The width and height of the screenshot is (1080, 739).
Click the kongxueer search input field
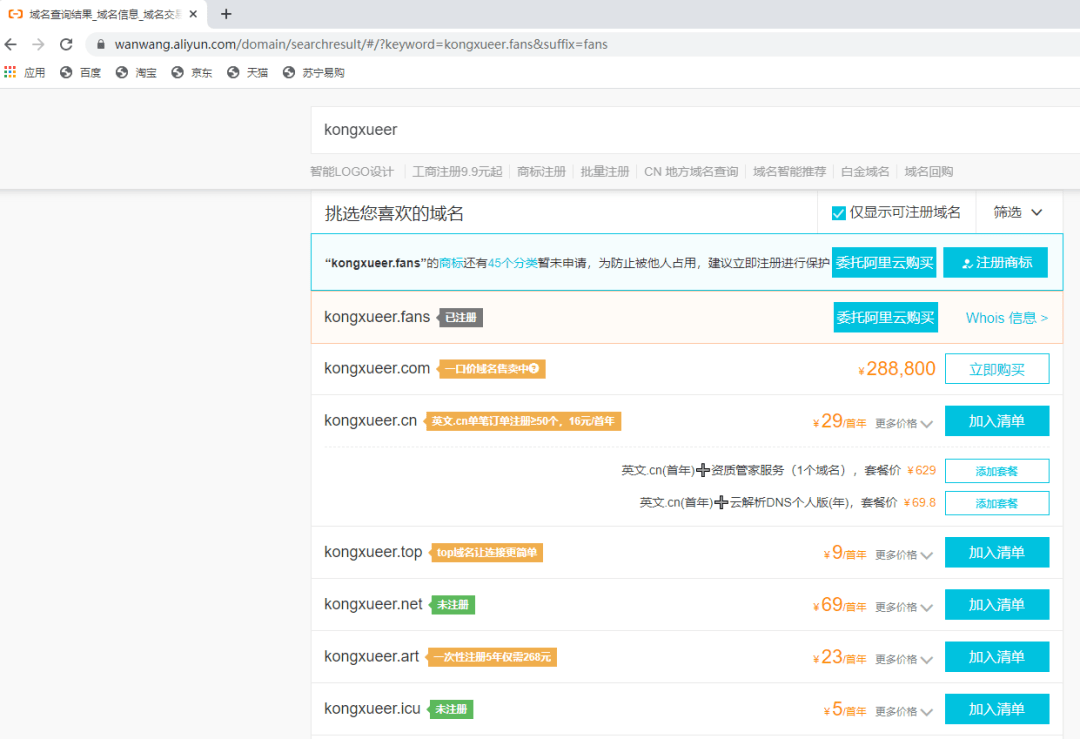point(696,129)
